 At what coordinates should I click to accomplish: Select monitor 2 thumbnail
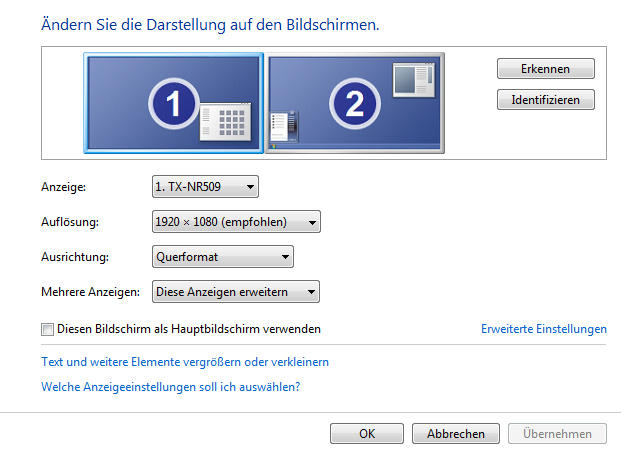tap(354, 103)
